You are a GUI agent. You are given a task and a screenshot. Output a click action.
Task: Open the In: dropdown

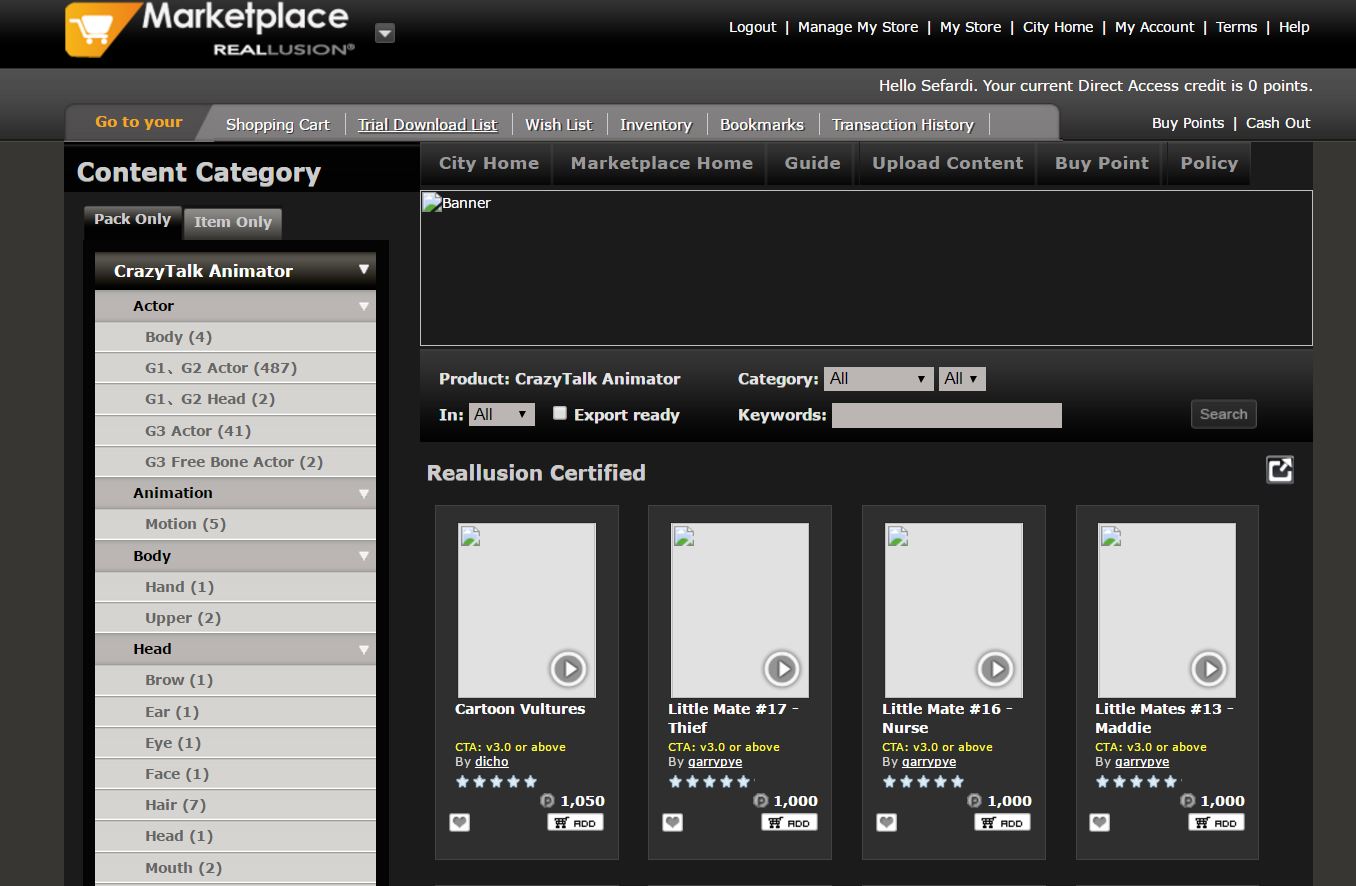[x=502, y=414]
